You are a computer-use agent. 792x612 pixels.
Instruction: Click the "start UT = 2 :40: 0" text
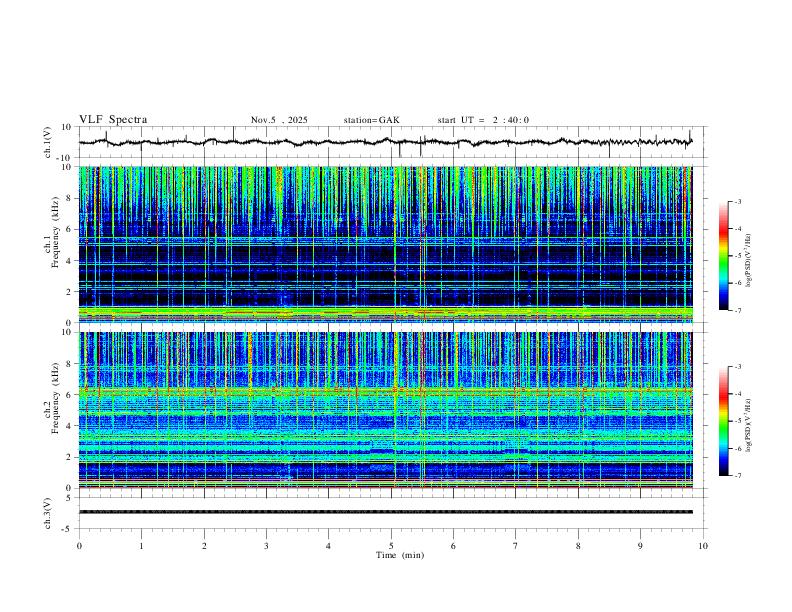pyautogui.click(x=483, y=120)
